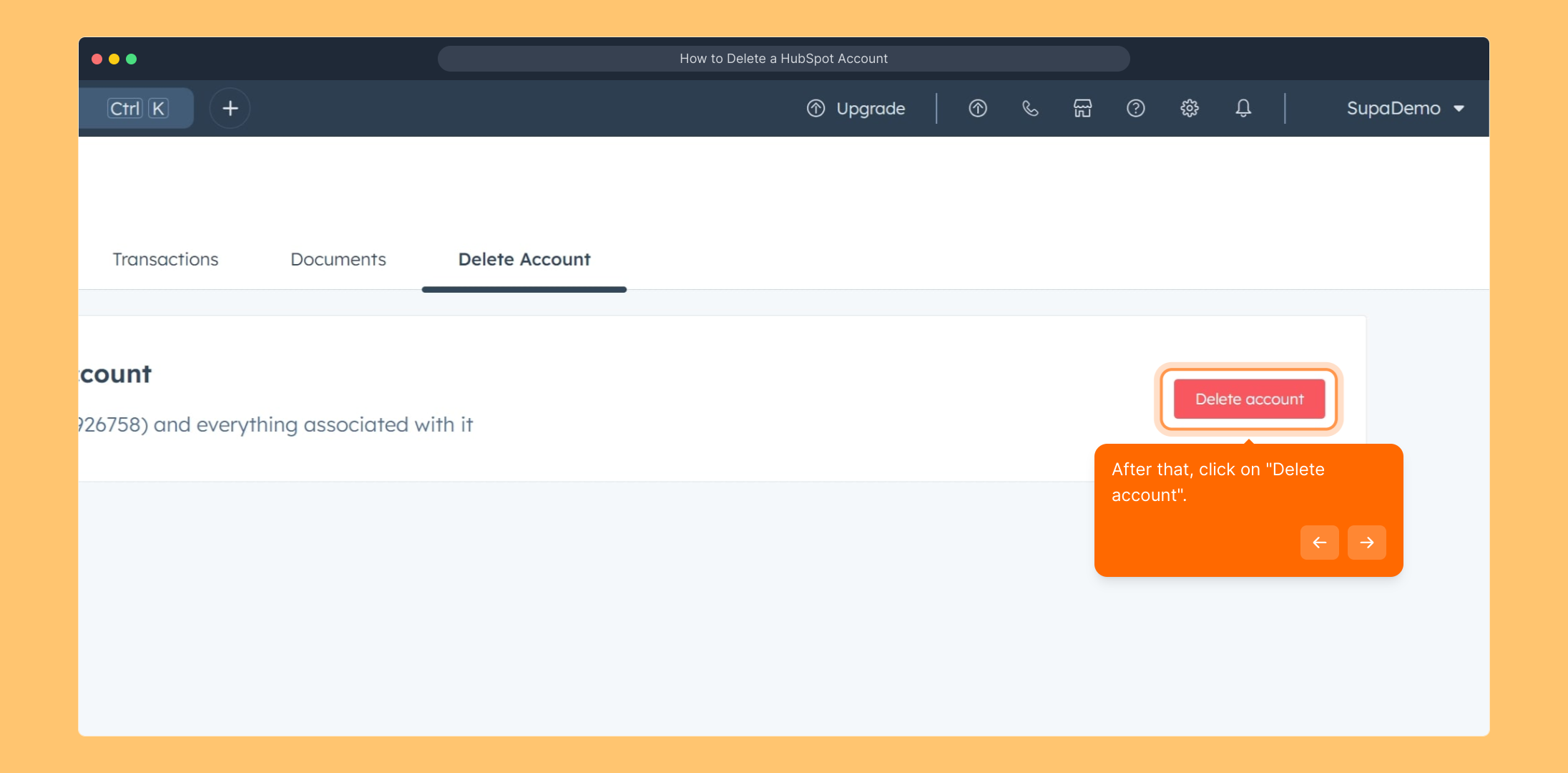Viewport: 1568px width, 773px height.
Task: Click the page title address bar
Action: (x=783, y=59)
